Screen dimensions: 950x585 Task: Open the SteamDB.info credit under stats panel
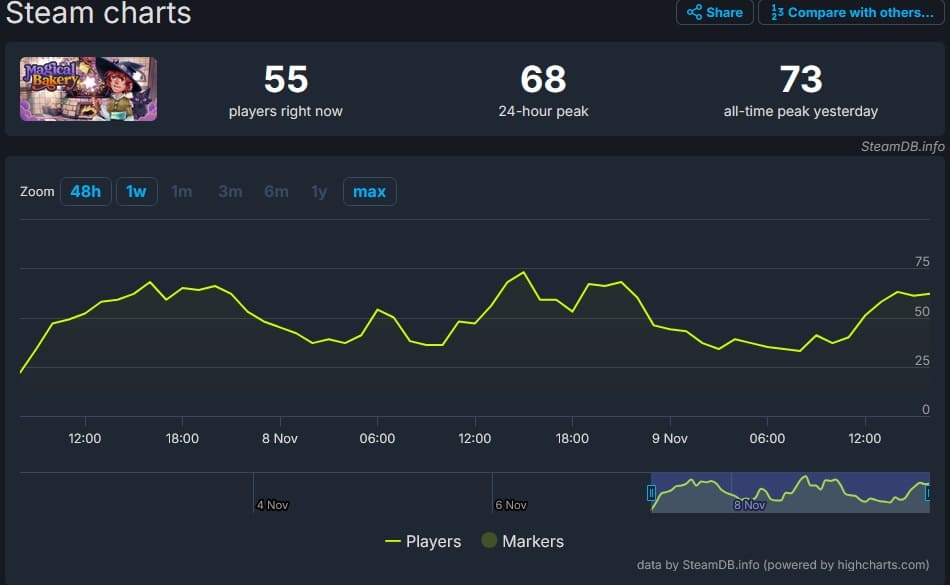(902, 146)
